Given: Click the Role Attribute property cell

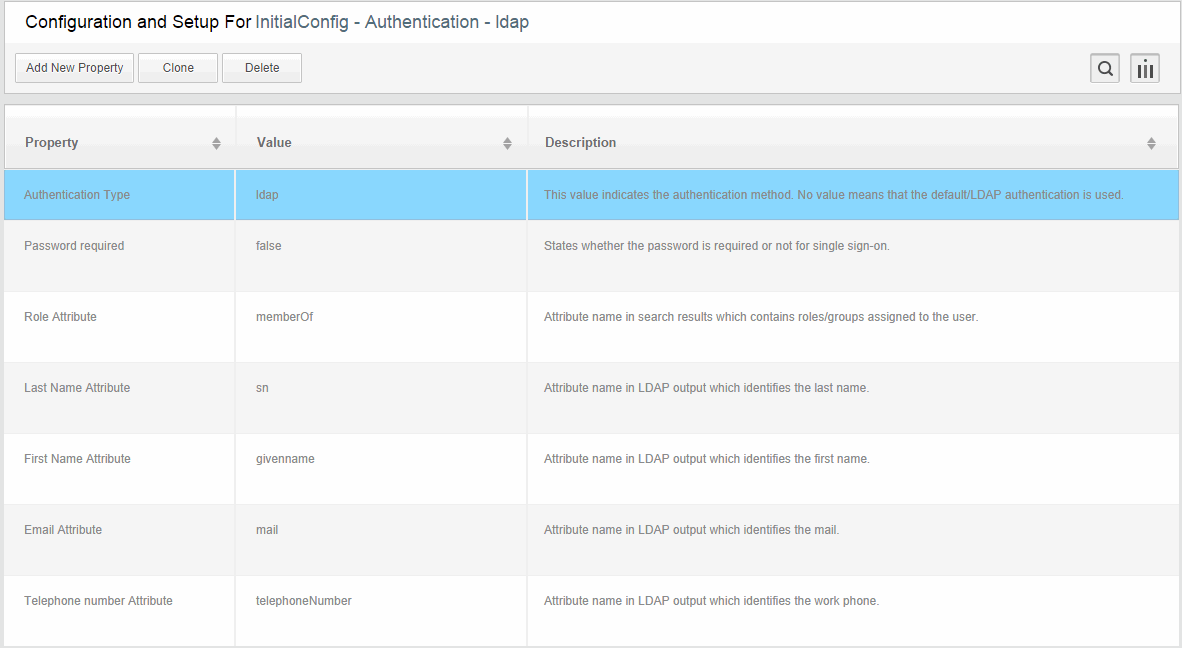Looking at the screenshot, I should (x=61, y=317).
